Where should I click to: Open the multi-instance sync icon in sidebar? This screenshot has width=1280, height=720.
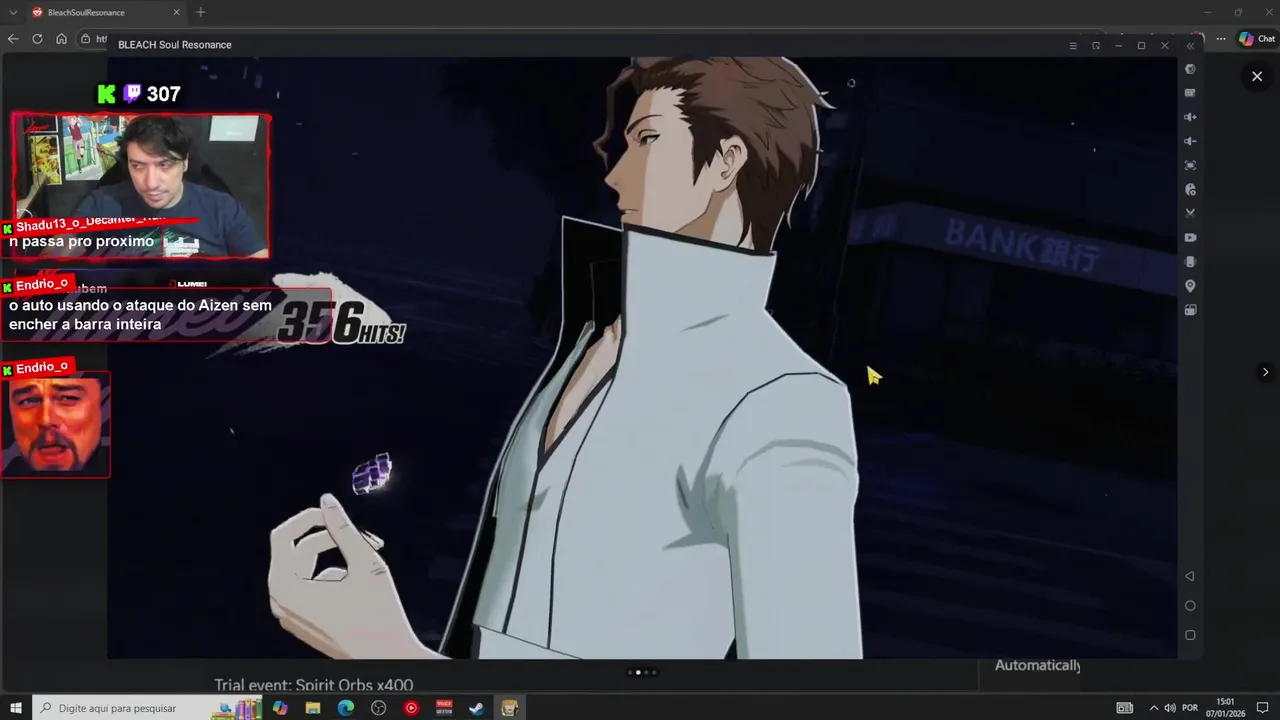click(x=1190, y=189)
